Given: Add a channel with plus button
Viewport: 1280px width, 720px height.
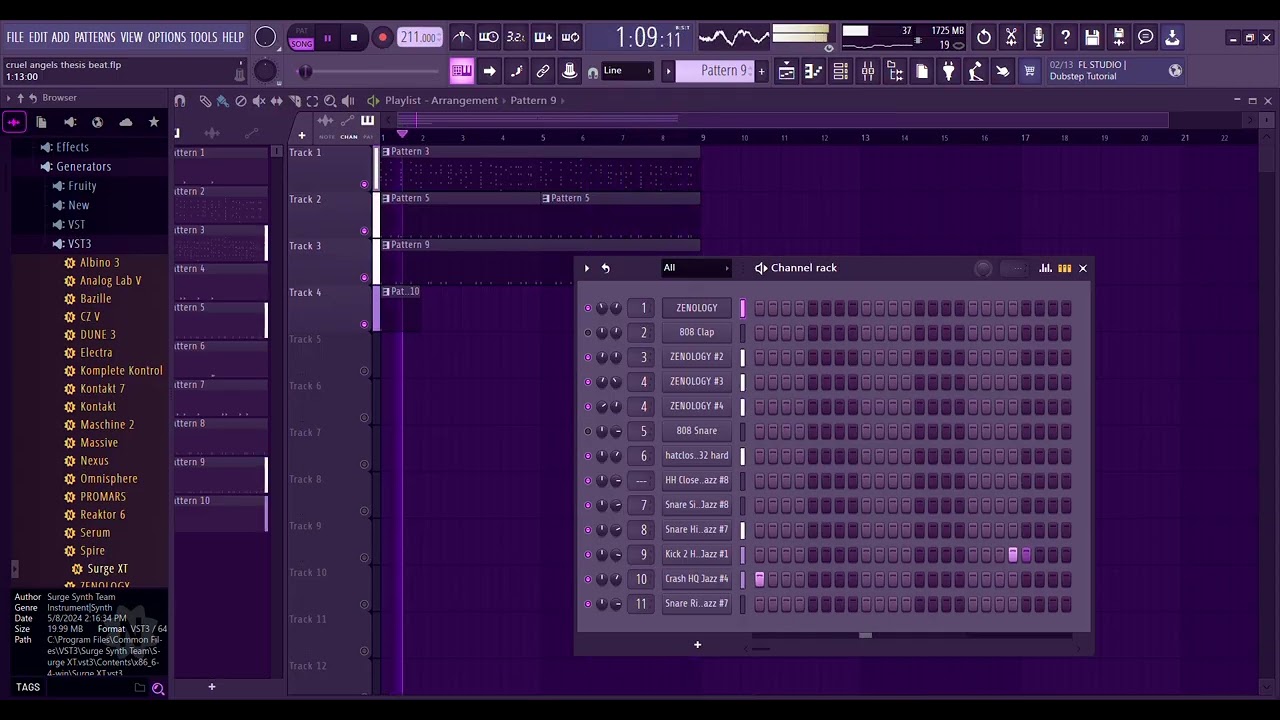Looking at the screenshot, I should click(697, 645).
